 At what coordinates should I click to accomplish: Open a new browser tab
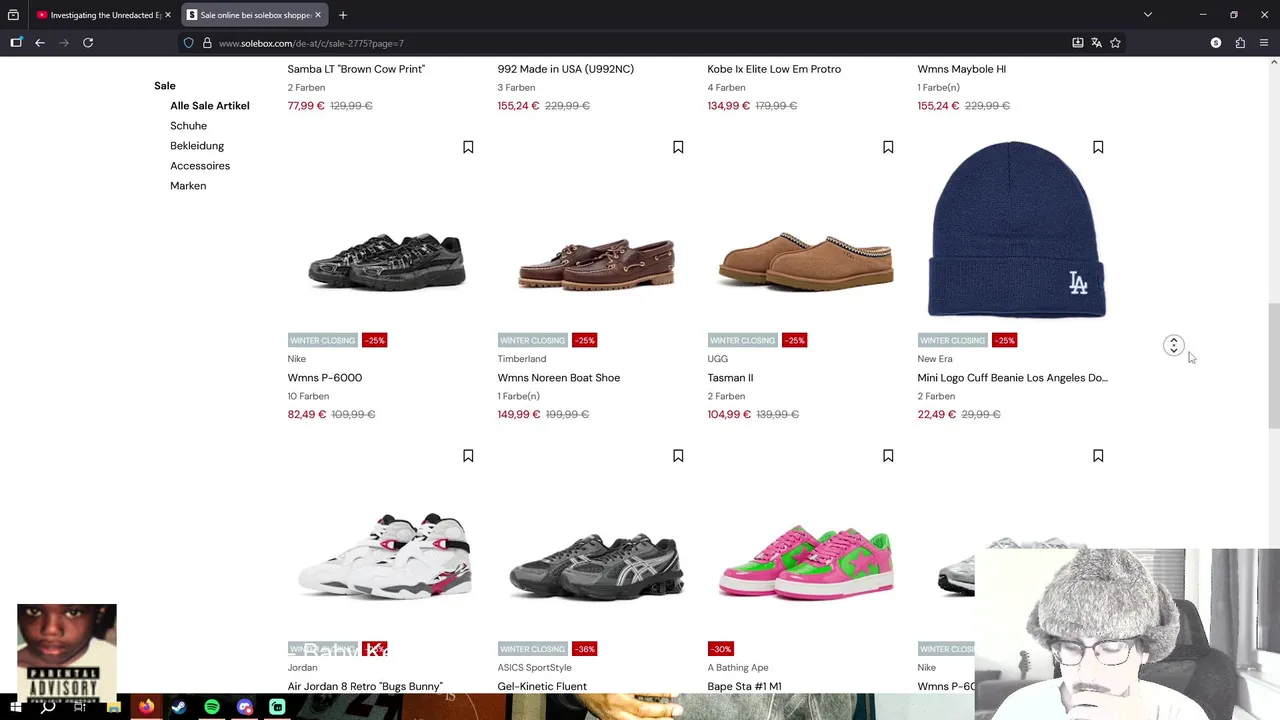343,15
